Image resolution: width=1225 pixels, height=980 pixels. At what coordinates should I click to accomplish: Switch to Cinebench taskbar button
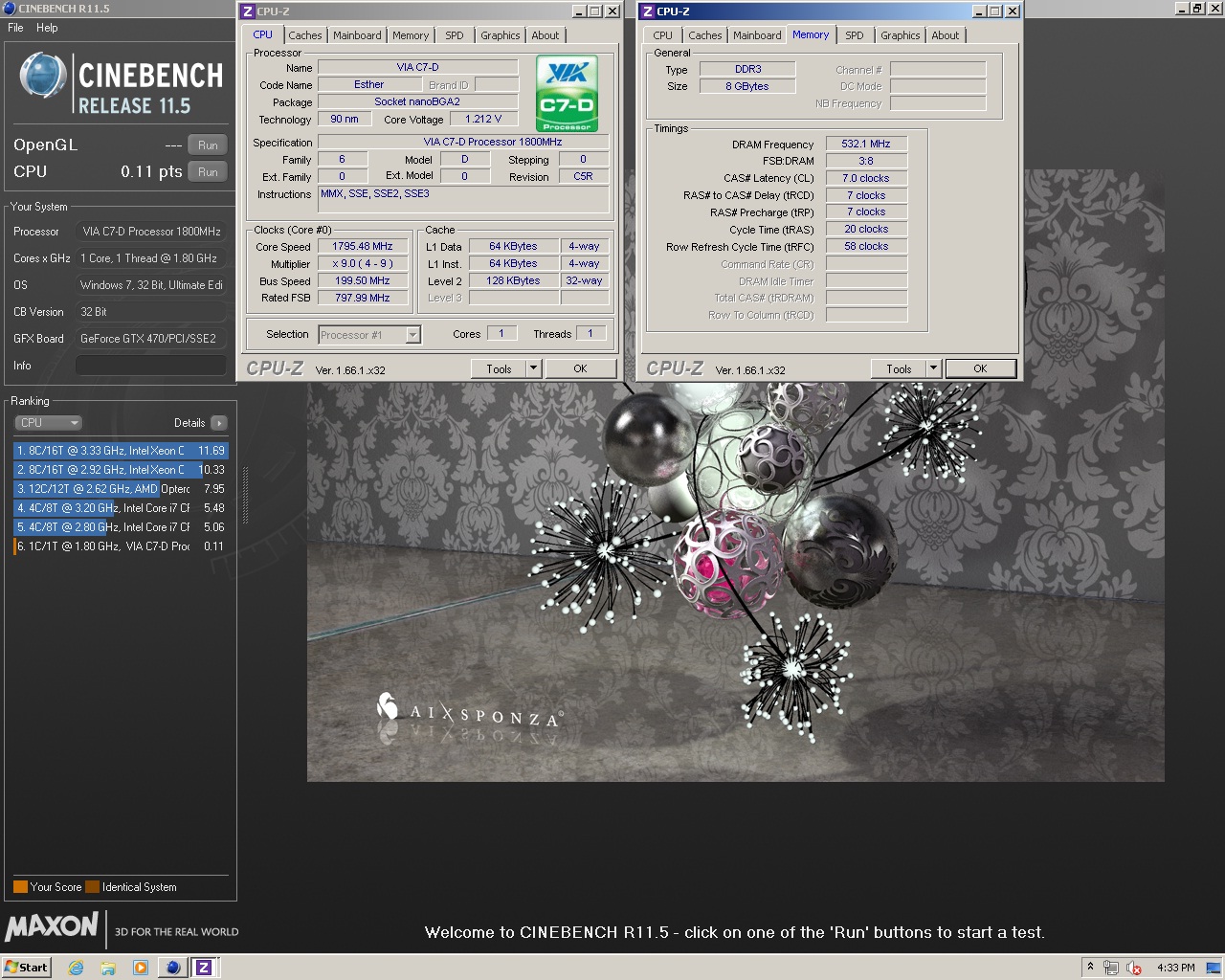(x=172, y=968)
